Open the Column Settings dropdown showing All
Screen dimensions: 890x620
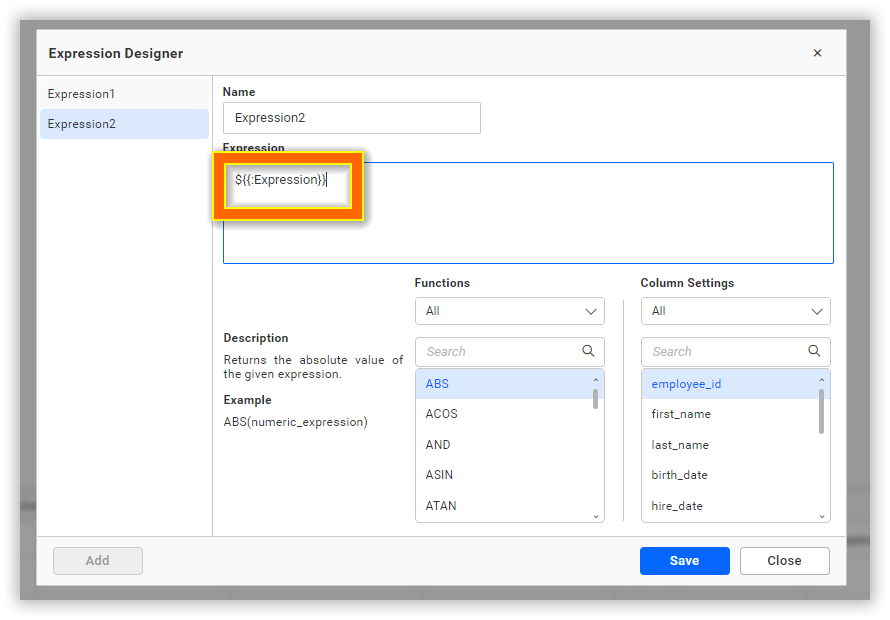(x=735, y=311)
